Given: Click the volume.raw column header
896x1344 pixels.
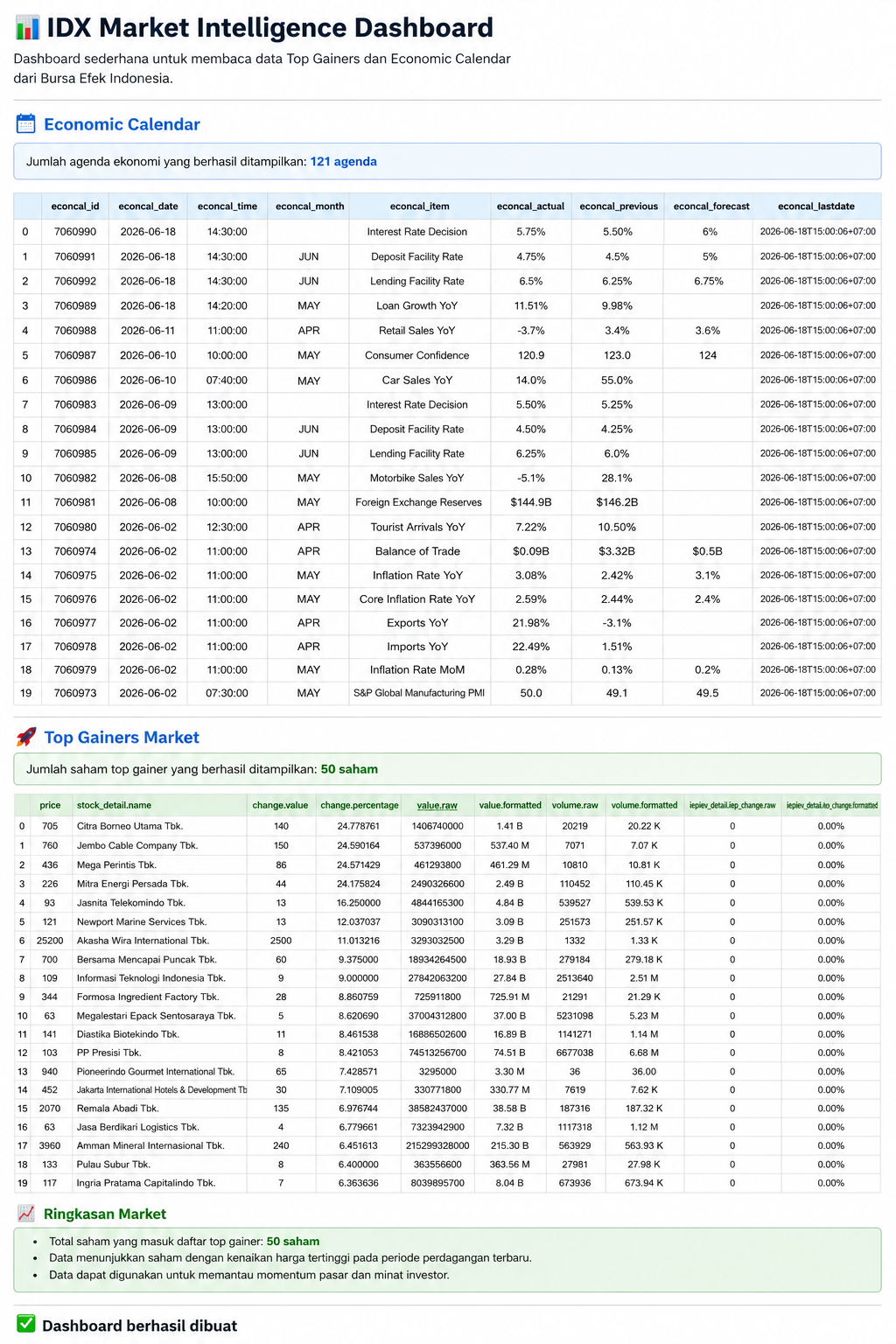Looking at the screenshot, I should 575,805.
